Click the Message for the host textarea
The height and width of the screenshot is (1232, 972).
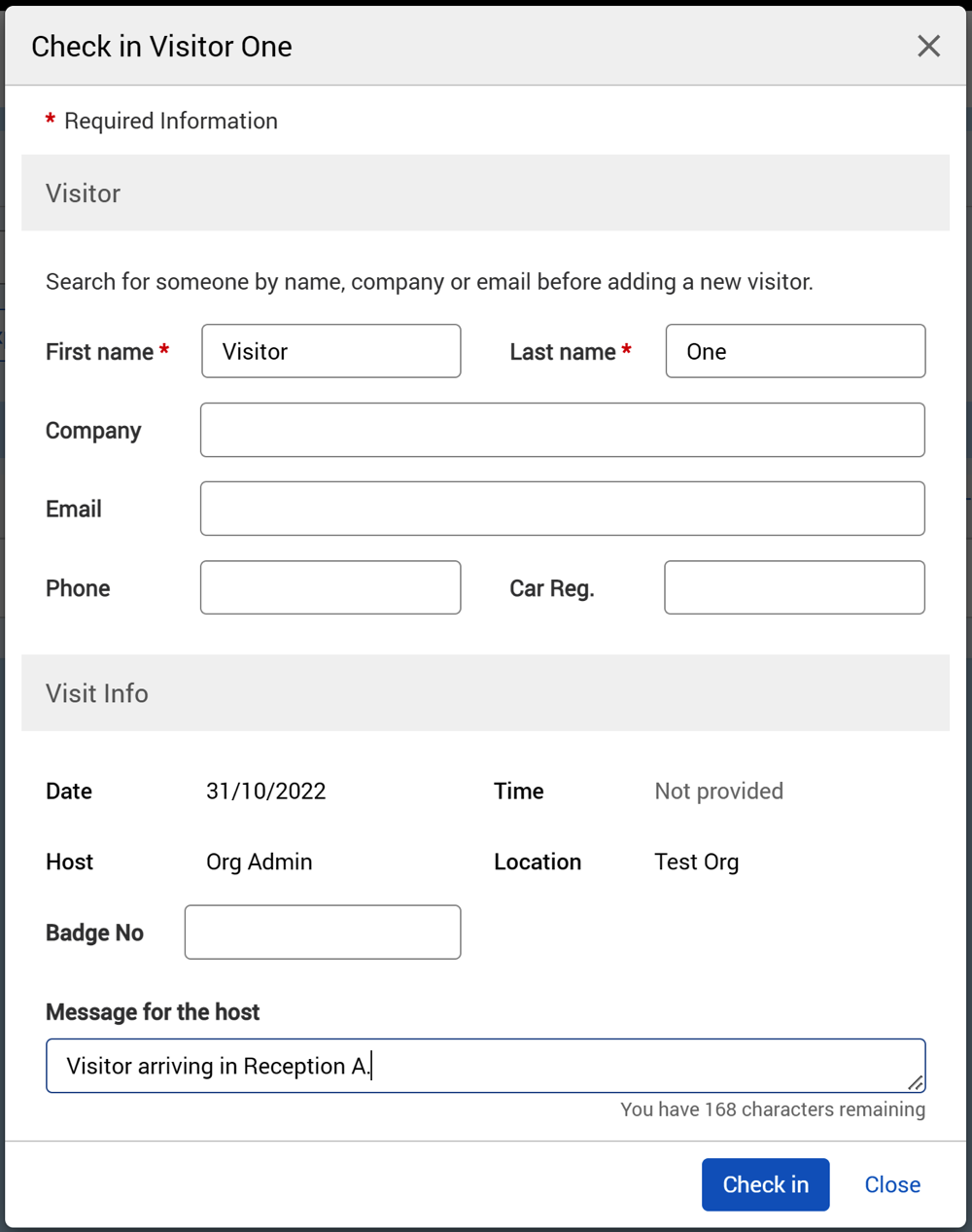pyautogui.click(x=484, y=1066)
